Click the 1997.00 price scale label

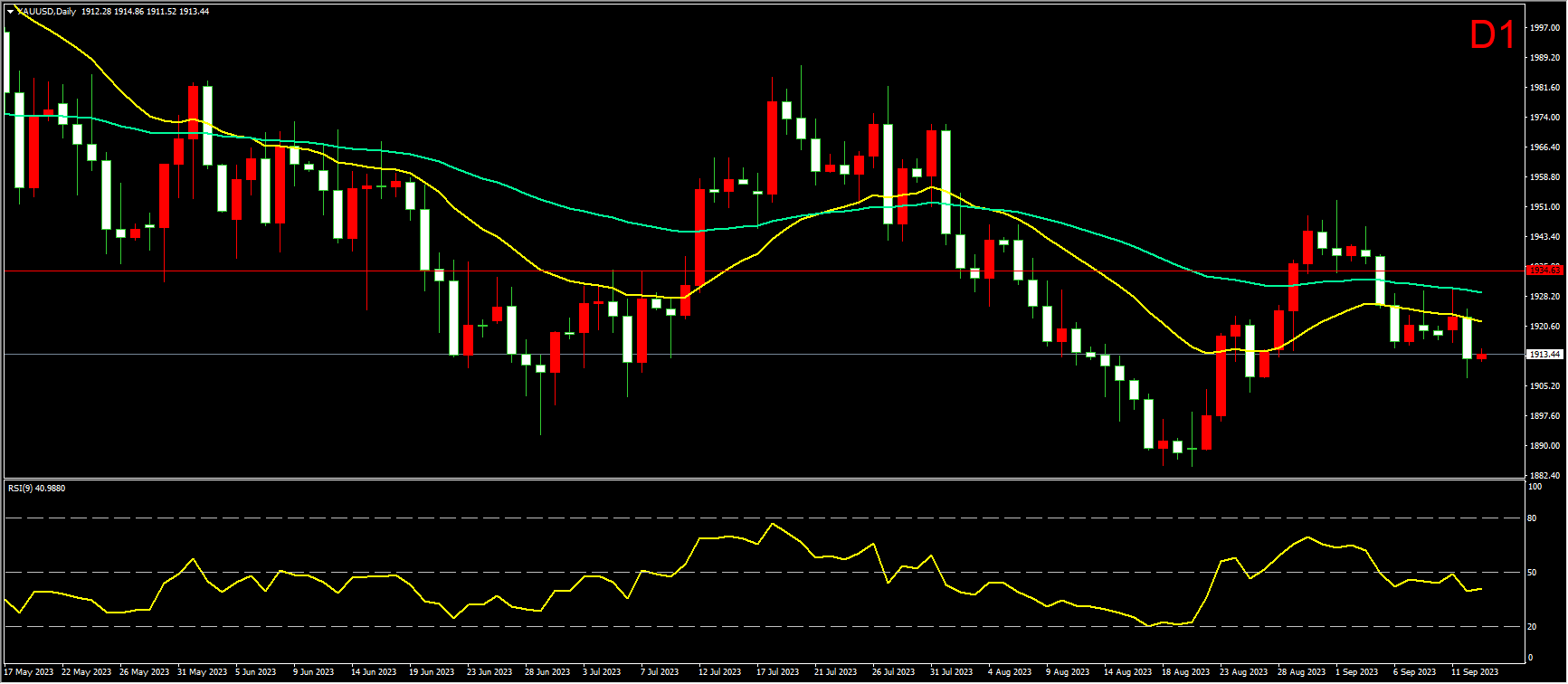tap(1544, 28)
